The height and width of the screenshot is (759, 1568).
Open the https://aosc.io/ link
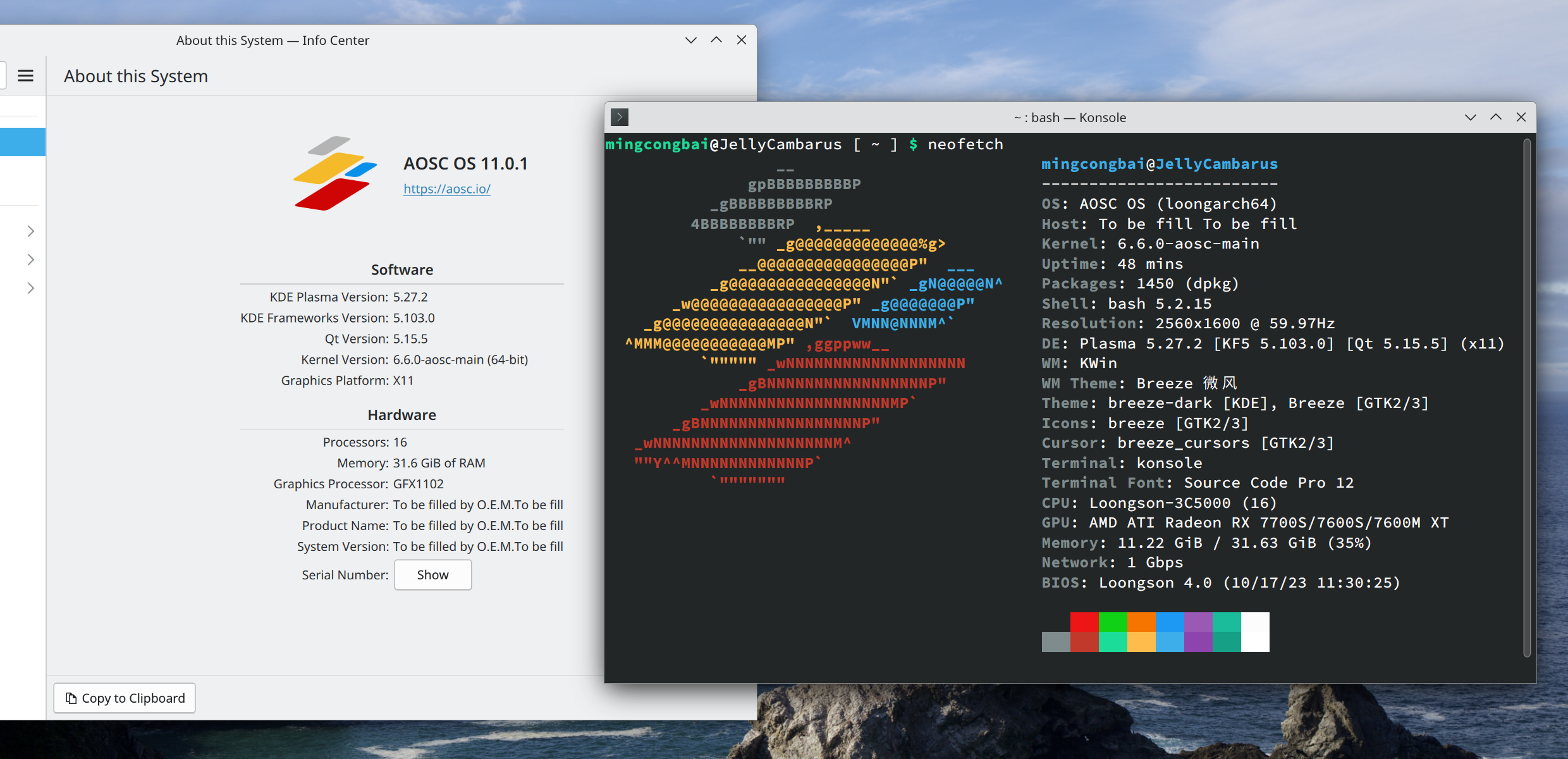(x=446, y=188)
